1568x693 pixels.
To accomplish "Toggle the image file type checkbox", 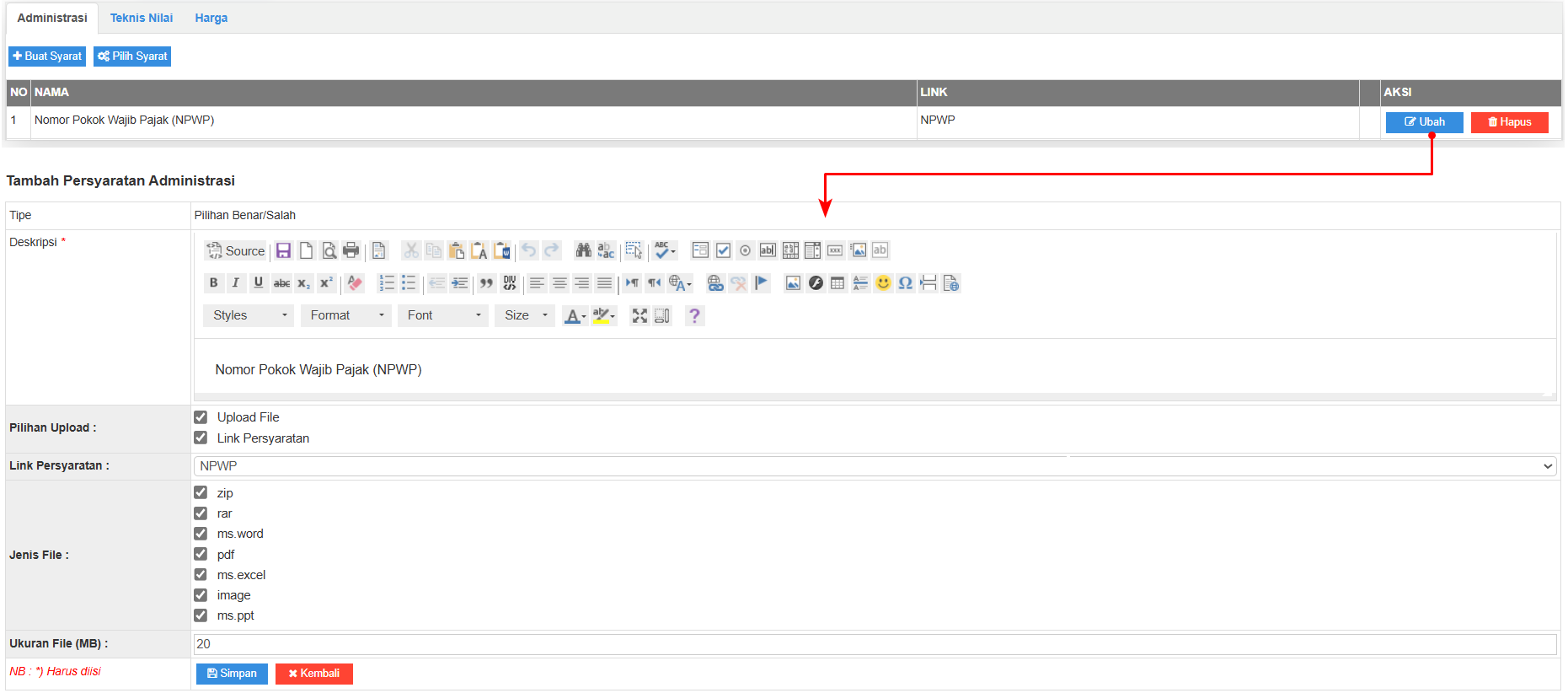I will coord(201,595).
